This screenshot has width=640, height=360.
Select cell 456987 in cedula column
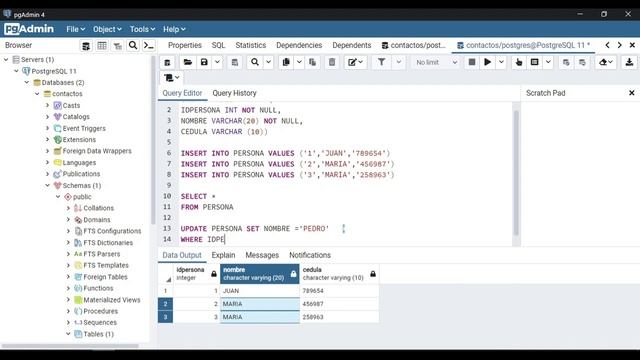pyautogui.click(x=339, y=304)
